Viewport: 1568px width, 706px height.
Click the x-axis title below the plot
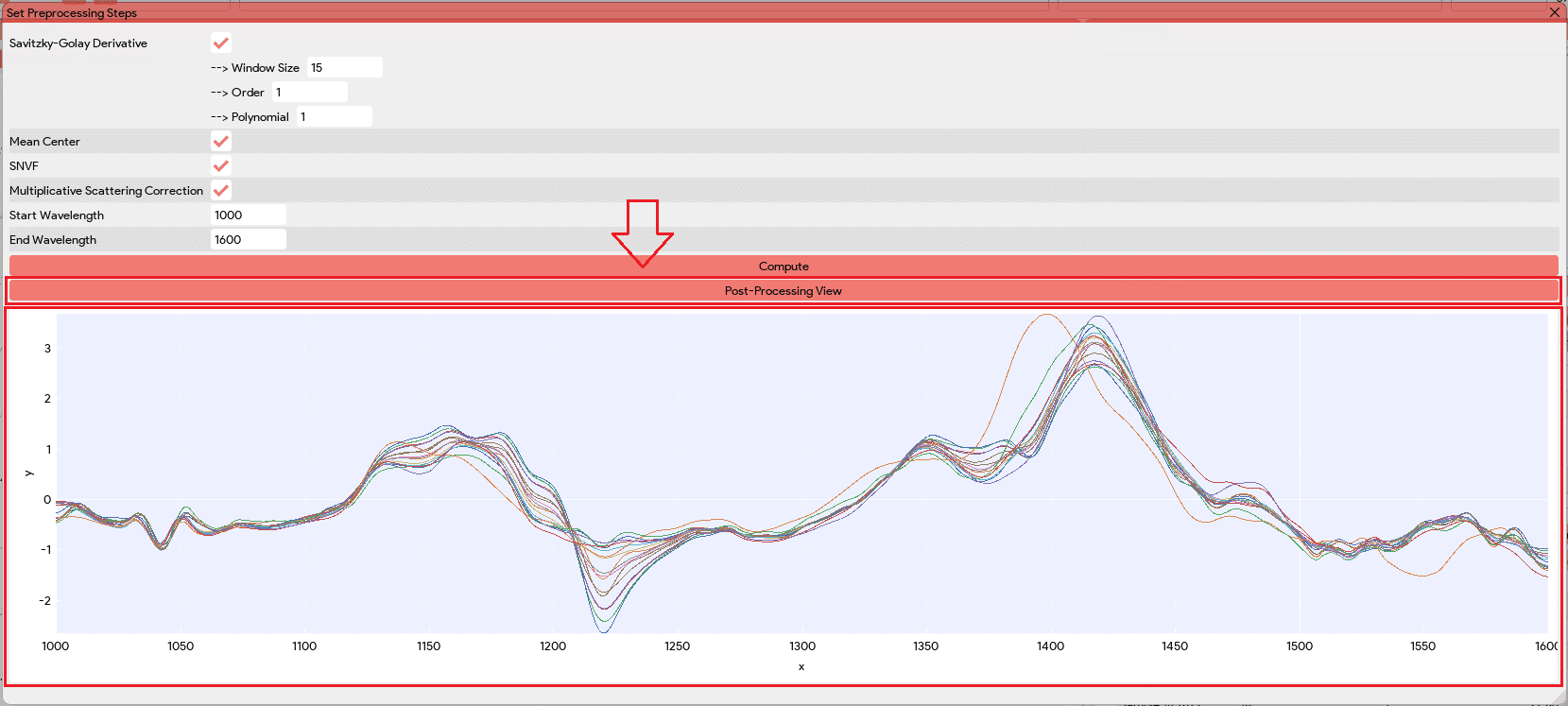801,667
